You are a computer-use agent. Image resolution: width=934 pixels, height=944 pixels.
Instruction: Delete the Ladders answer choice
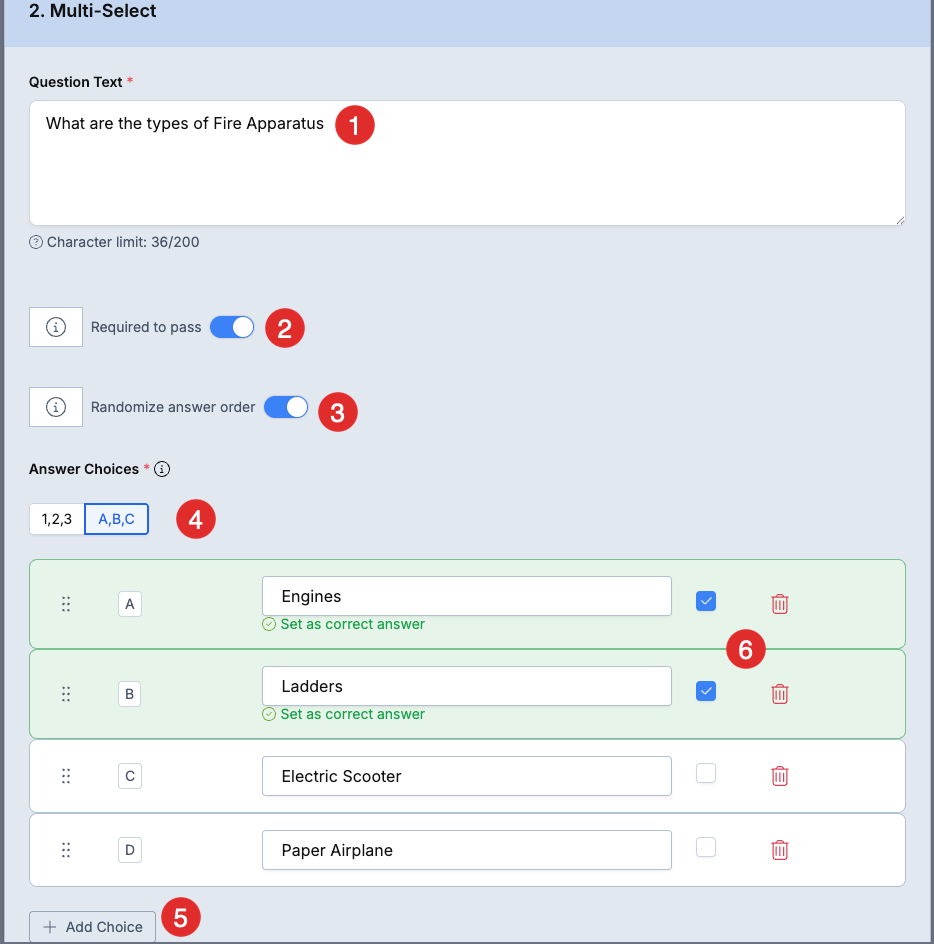click(x=779, y=694)
